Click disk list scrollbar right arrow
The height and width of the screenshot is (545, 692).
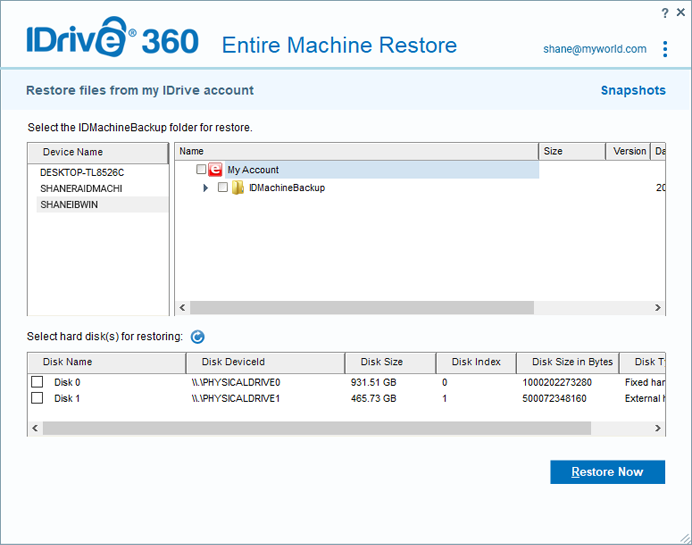tap(658, 428)
